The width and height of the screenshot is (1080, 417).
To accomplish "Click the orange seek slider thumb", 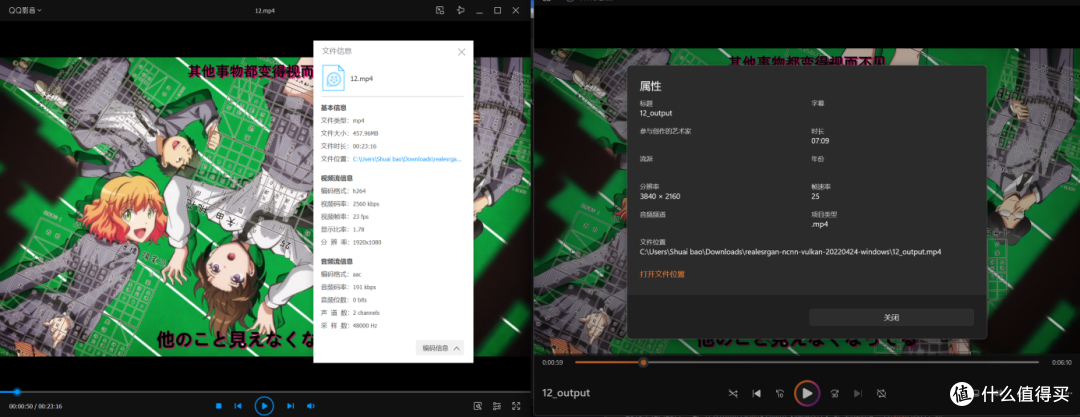I will click(643, 362).
